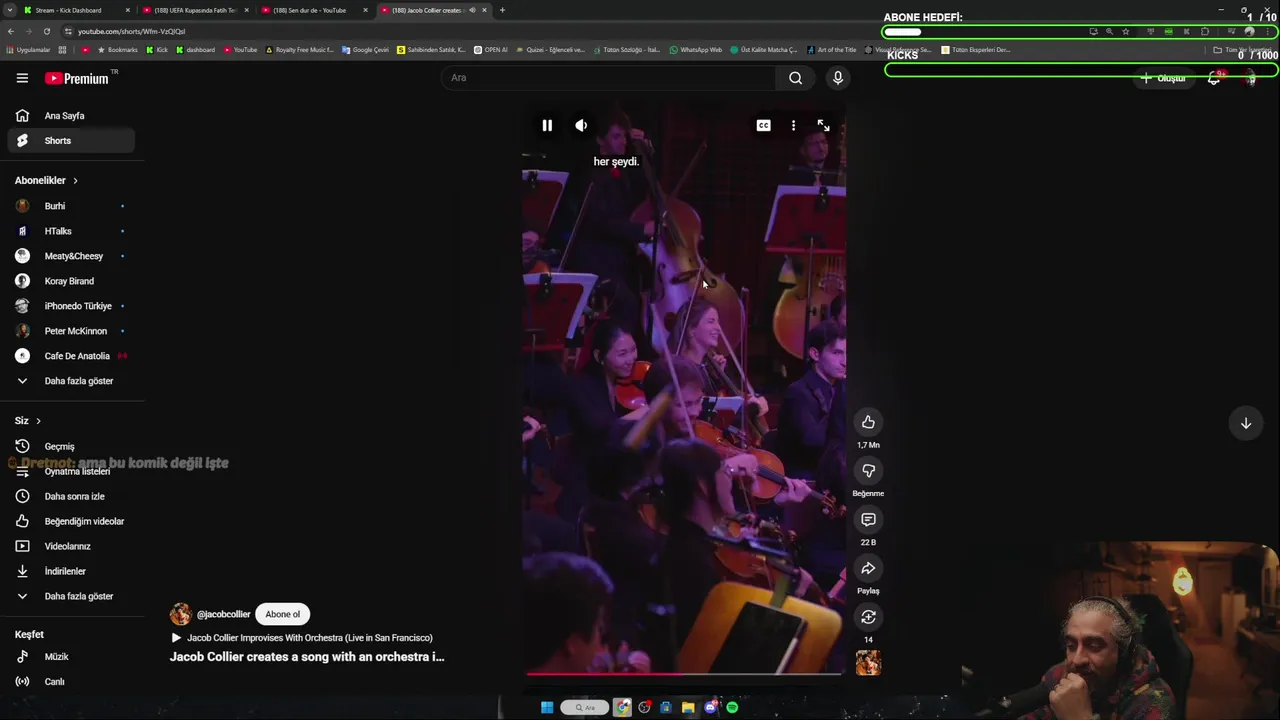Open Spotify from the taskbar
Viewport: 1280px width, 720px height.
click(732, 707)
